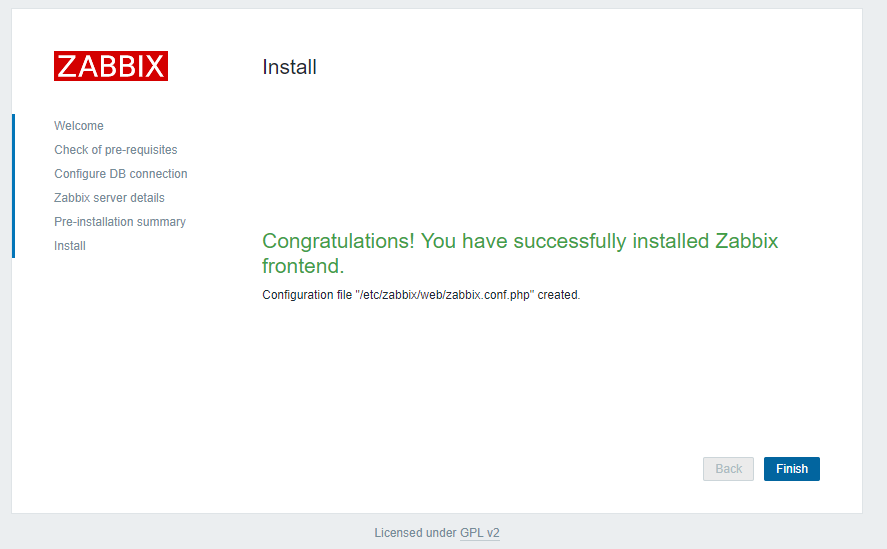This screenshot has height=549, width=887.
Task: Click the word "created." after file path
Action: 559,295
